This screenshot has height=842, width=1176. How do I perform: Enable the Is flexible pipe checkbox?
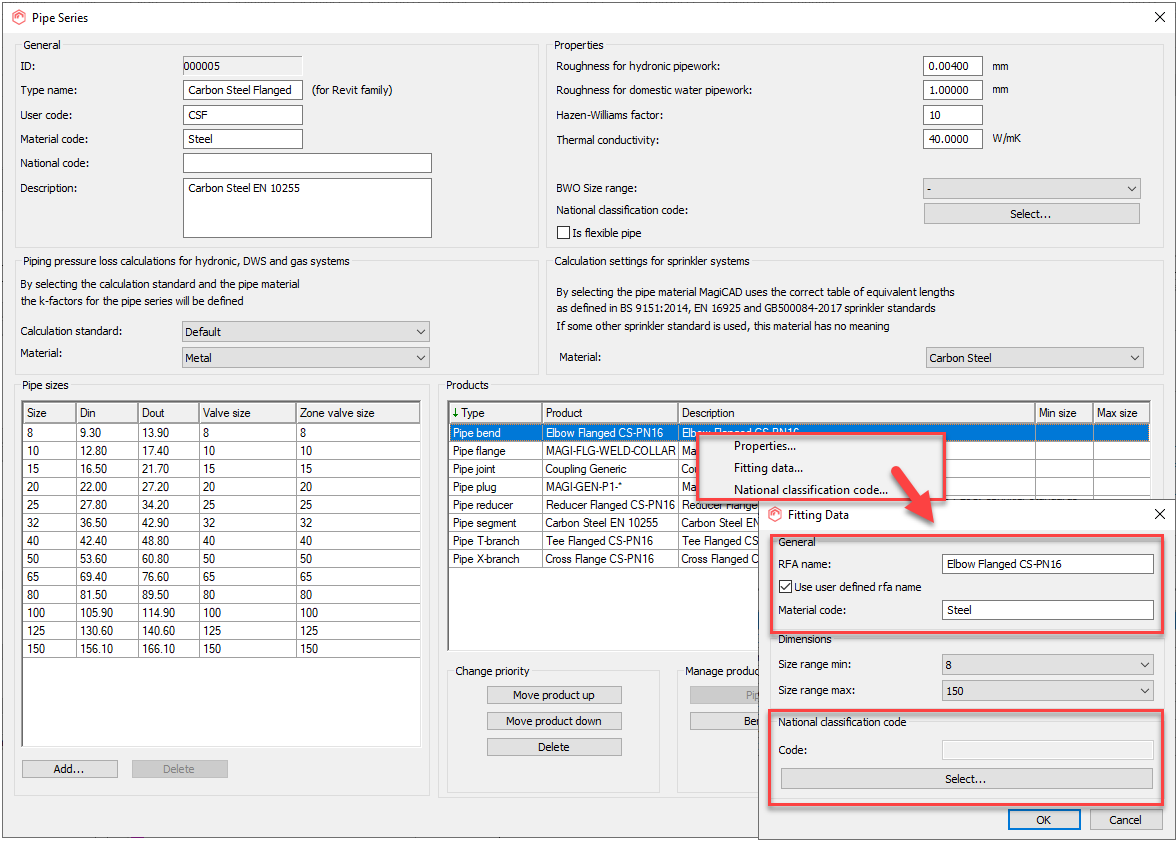click(x=563, y=233)
